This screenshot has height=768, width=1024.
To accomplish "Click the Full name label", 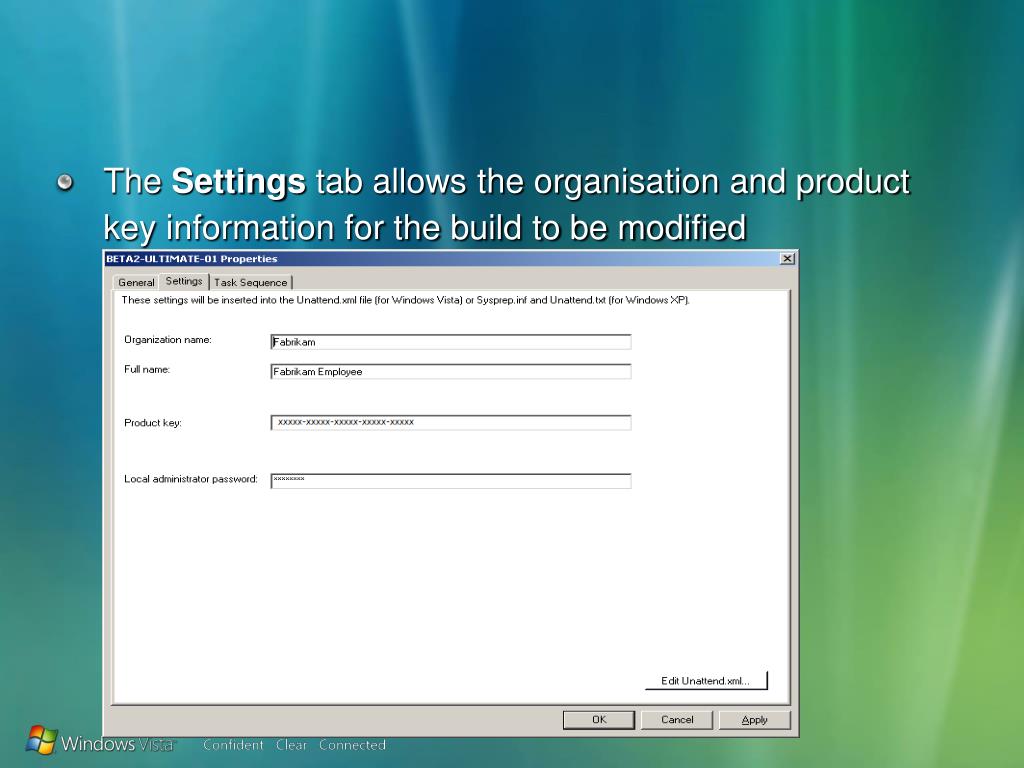I will point(147,370).
